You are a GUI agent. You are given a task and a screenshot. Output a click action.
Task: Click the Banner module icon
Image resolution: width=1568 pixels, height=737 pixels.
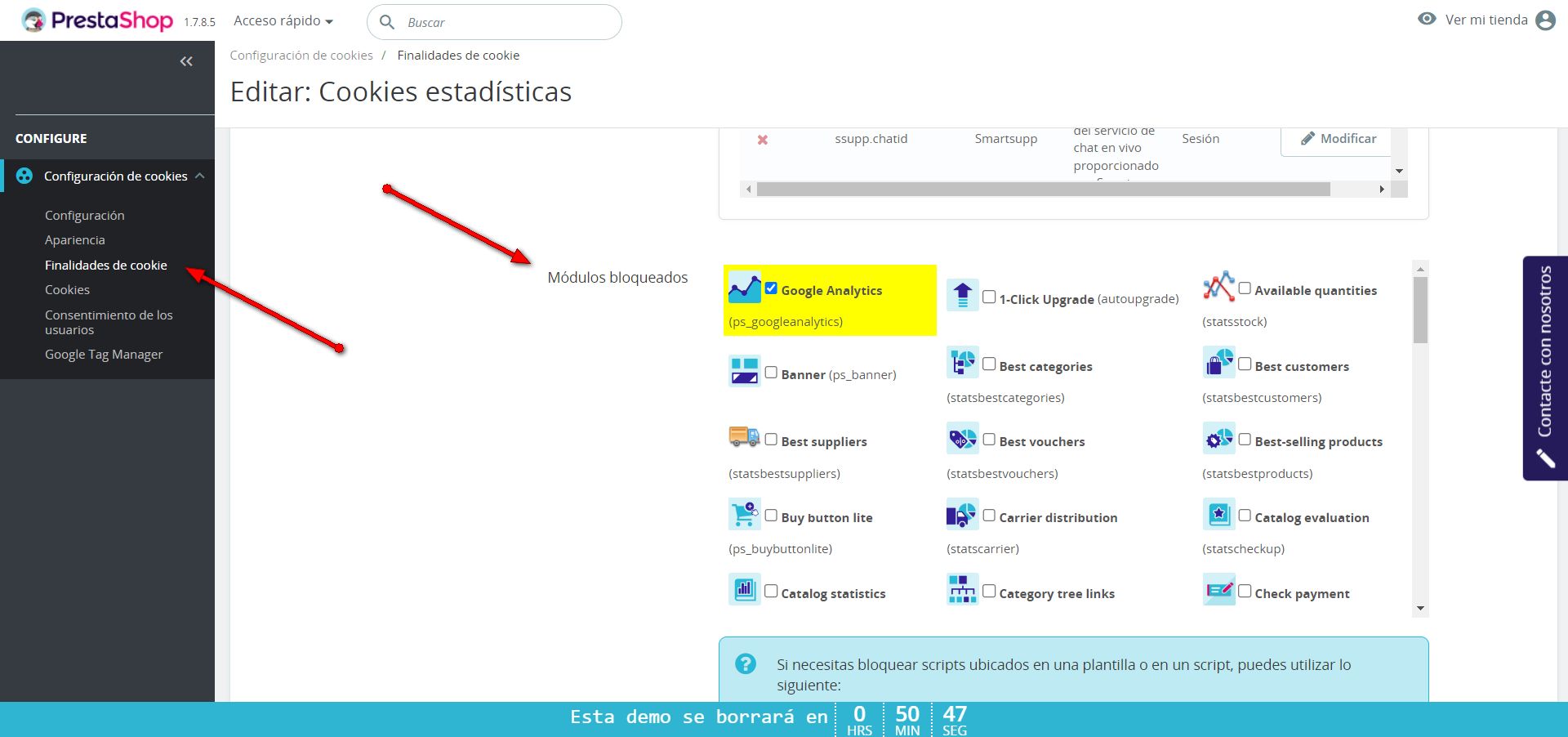(x=745, y=371)
